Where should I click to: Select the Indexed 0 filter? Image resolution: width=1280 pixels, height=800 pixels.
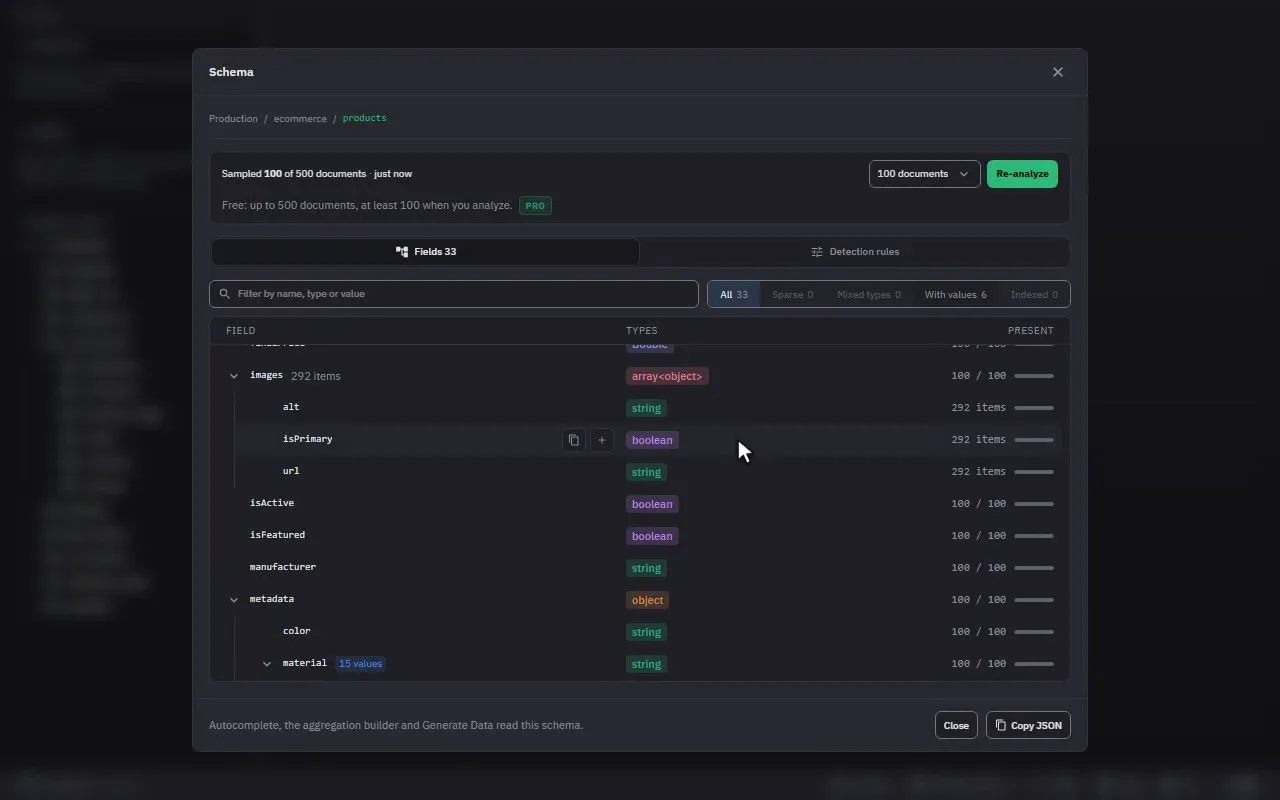(1034, 295)
